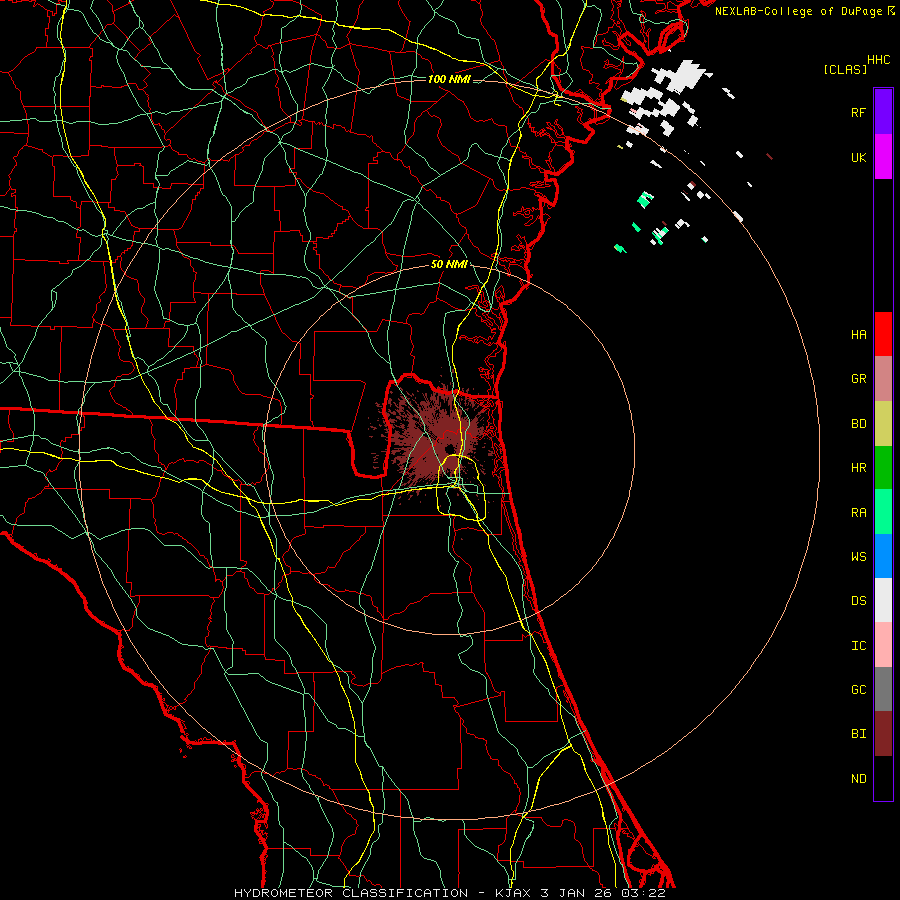Pick the RA light green swatch
Screen dimensions: 900x900
point(883,512)
